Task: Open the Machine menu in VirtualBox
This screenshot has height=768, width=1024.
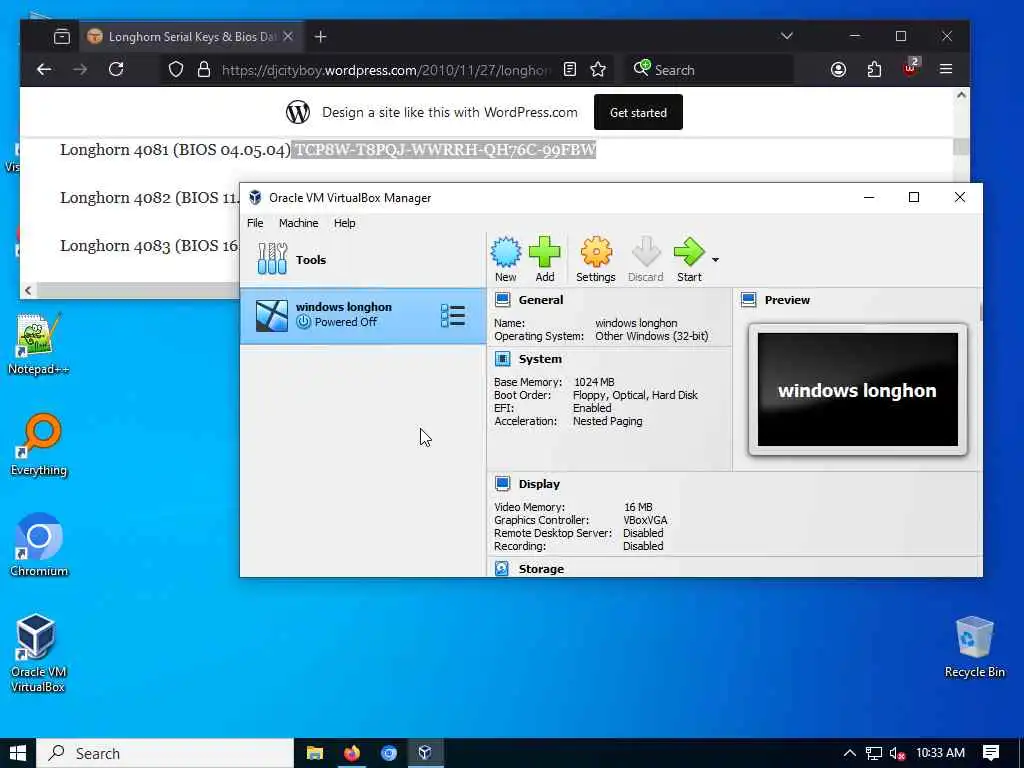Action: (x=298, y=223)
